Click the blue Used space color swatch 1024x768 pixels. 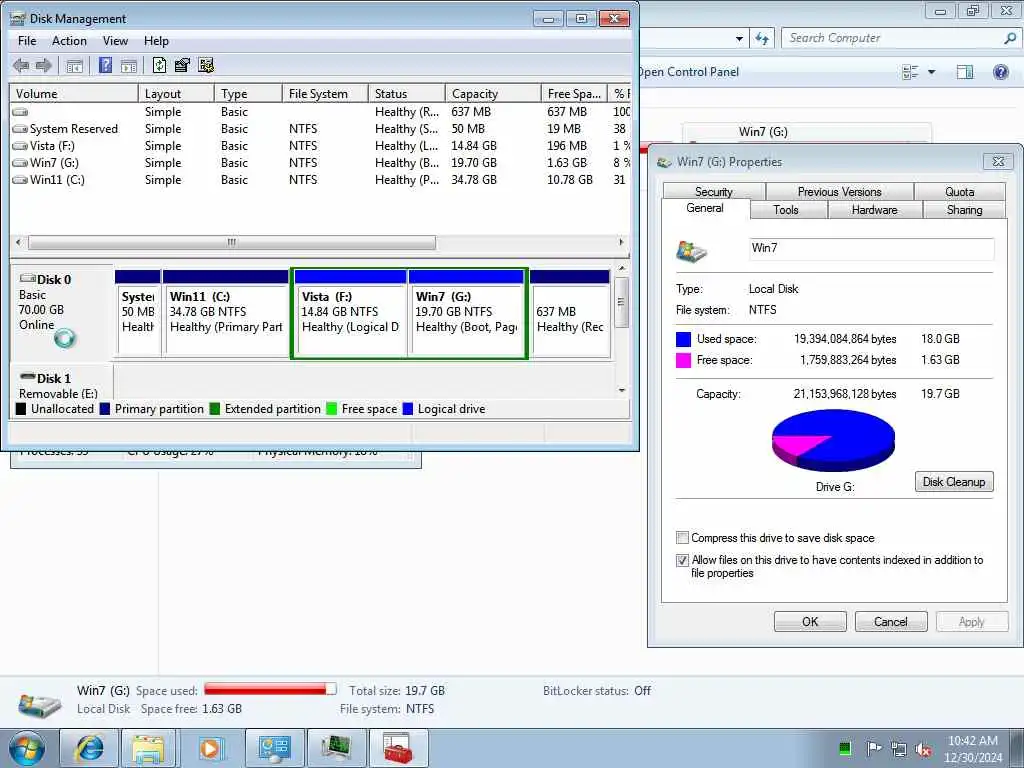pos(683,339)
